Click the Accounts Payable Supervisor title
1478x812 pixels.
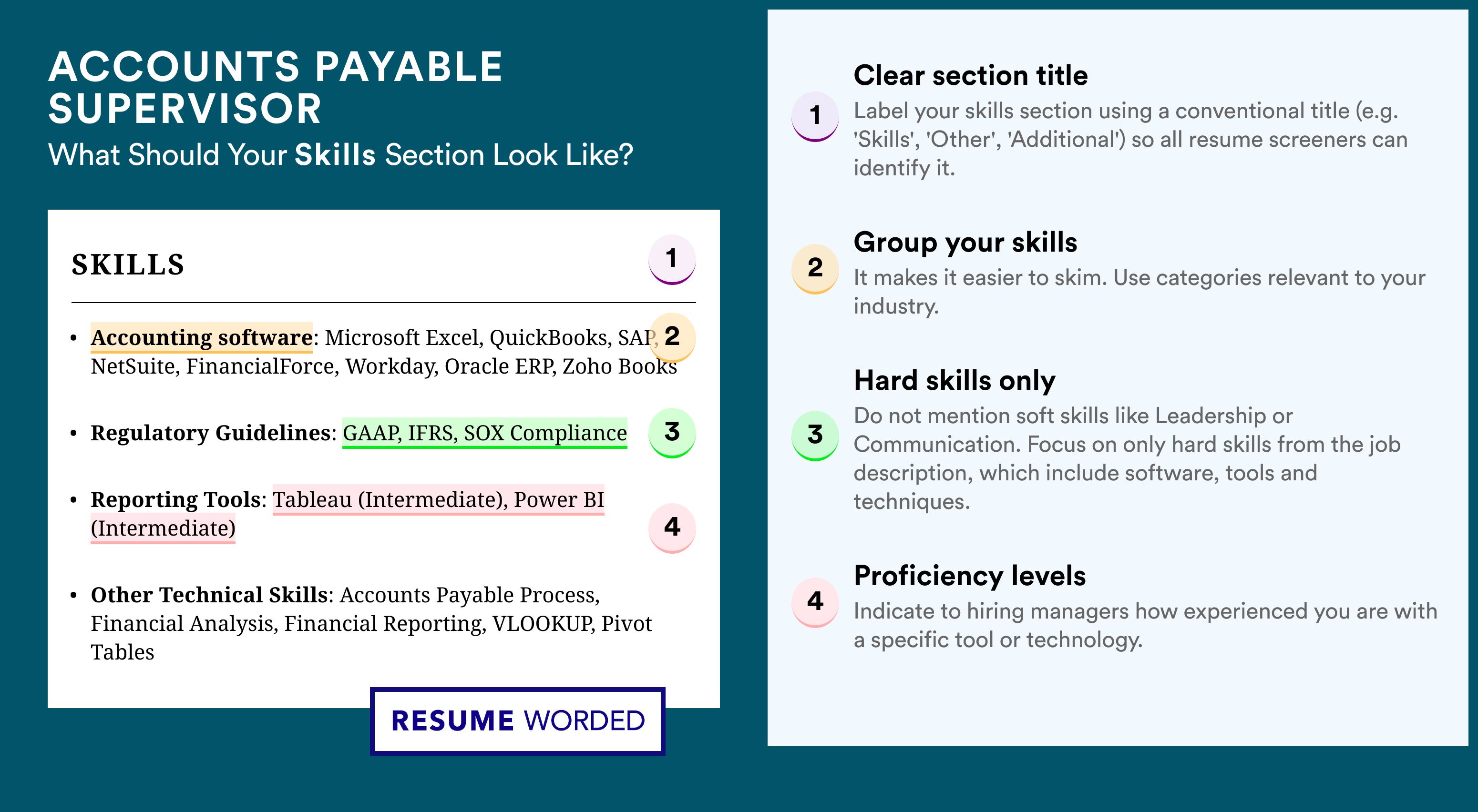tap(276, 87)
